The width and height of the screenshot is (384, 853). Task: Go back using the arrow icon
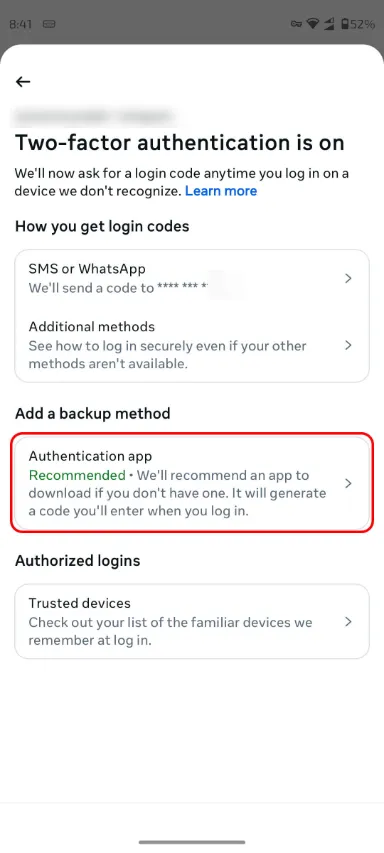click(23, 82)
